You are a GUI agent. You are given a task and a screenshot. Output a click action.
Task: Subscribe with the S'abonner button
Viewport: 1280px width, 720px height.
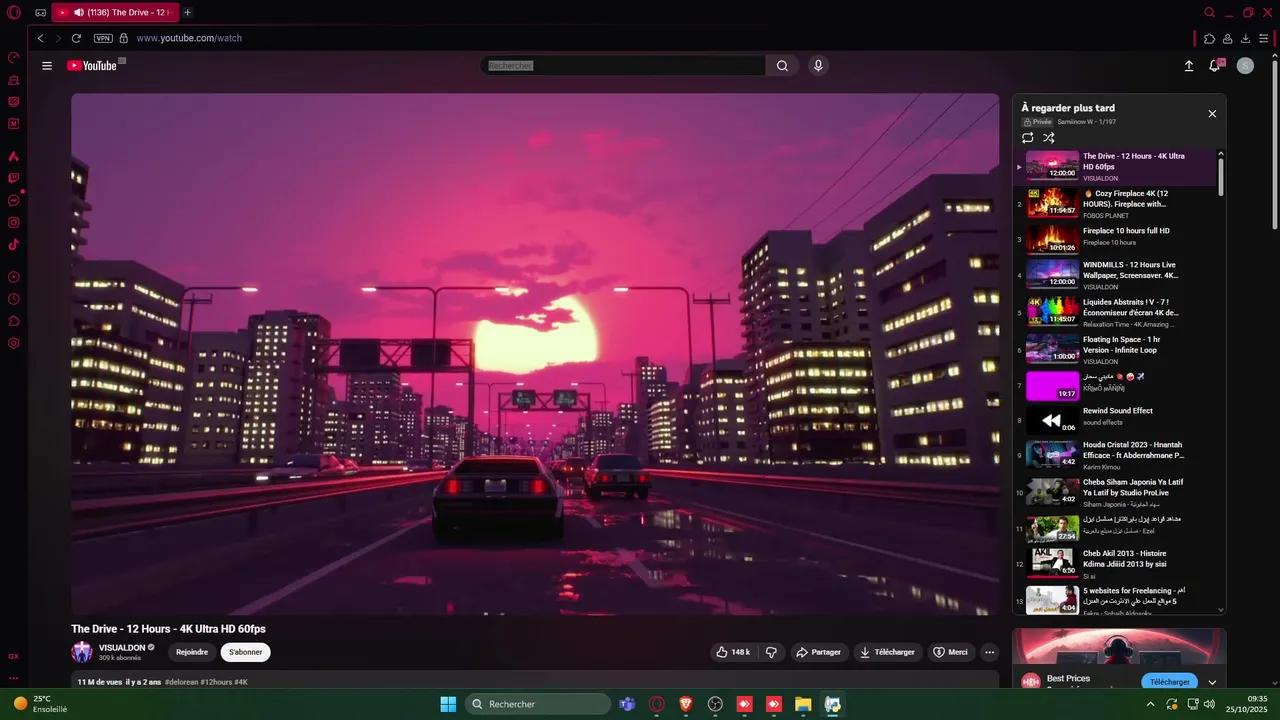245,652
